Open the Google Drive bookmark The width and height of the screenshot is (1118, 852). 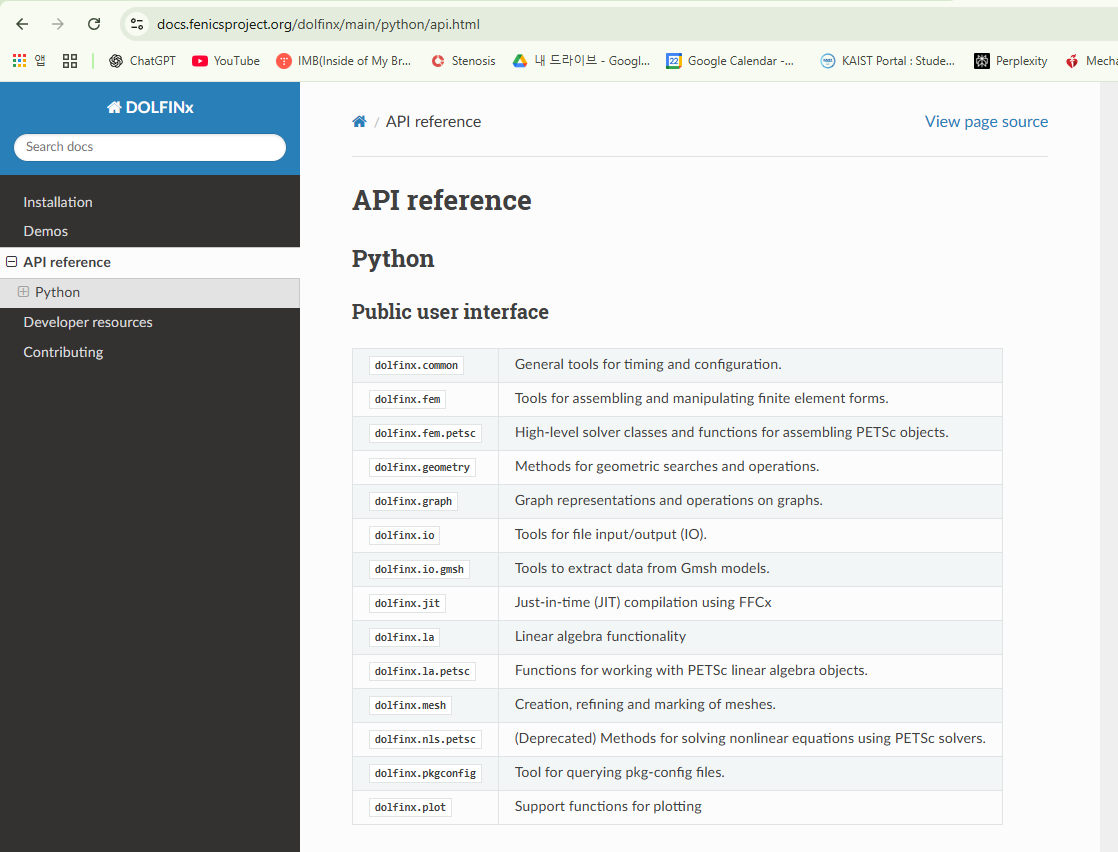(581, 61)
